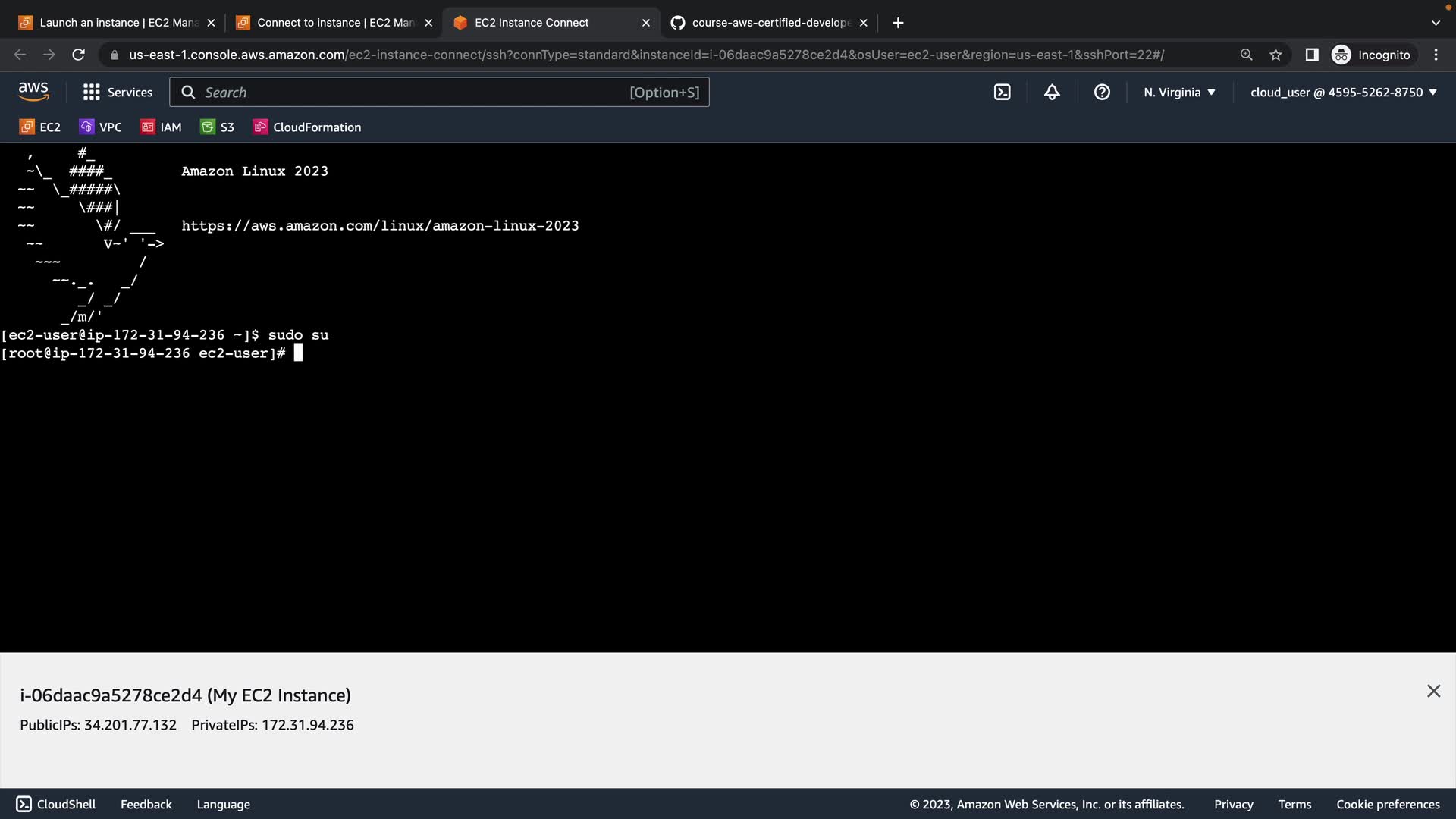Open the Services grid menu
1456x819 pixels.
click(x=118, y=93)
